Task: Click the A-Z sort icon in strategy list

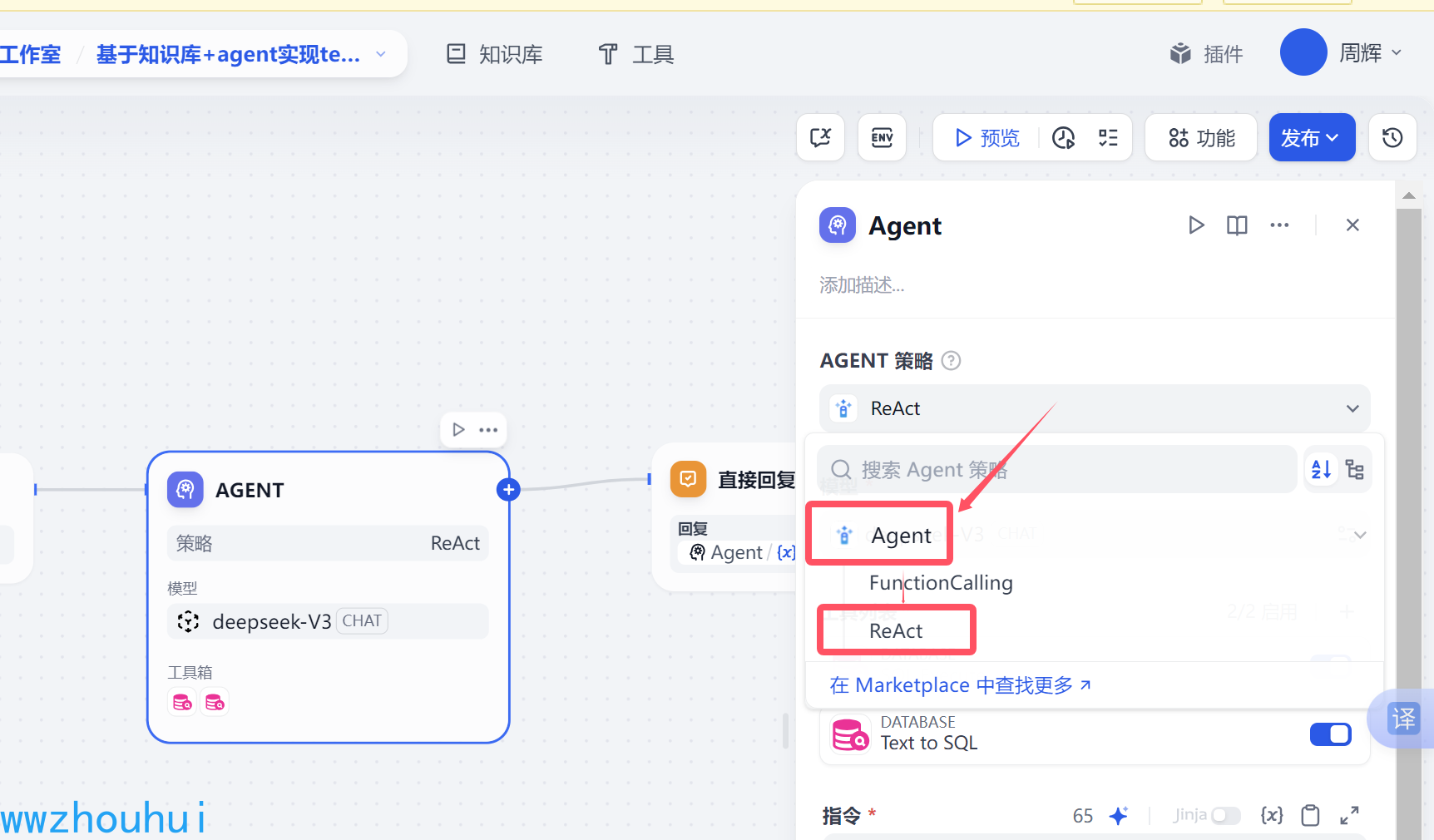Action: (1321, 469)
